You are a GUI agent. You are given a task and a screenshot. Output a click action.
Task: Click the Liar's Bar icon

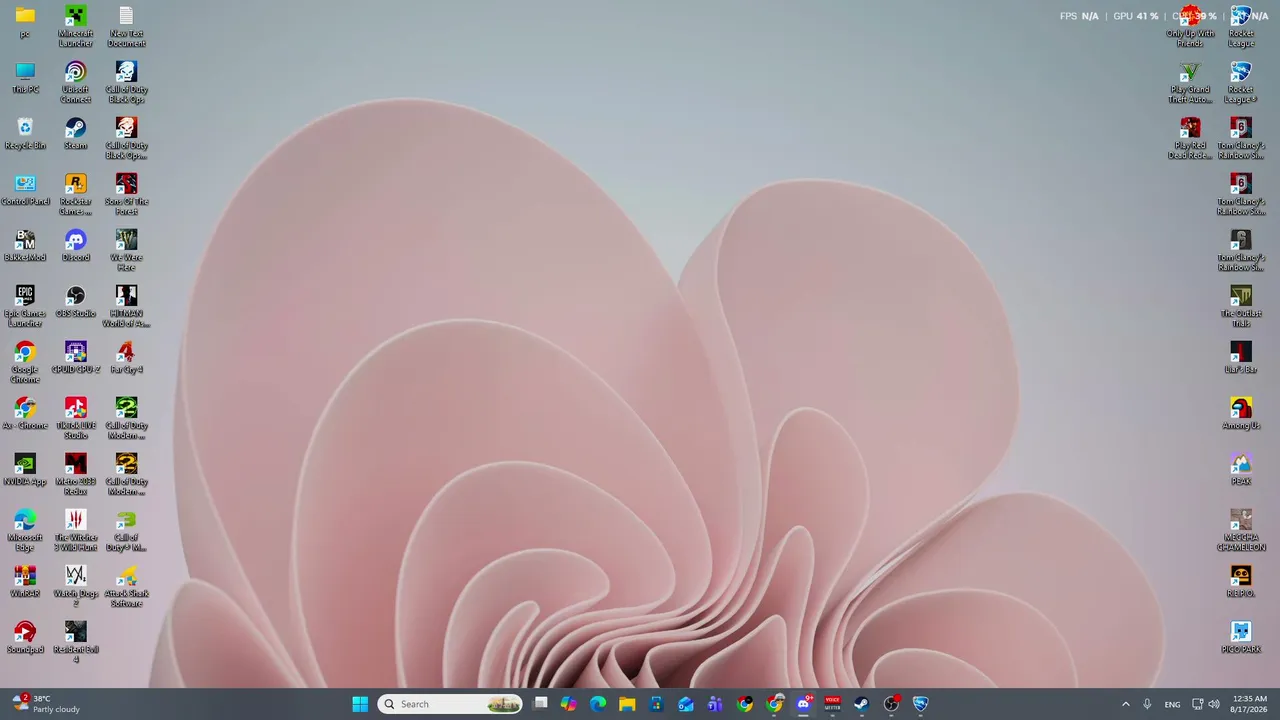pos(1241,357)
